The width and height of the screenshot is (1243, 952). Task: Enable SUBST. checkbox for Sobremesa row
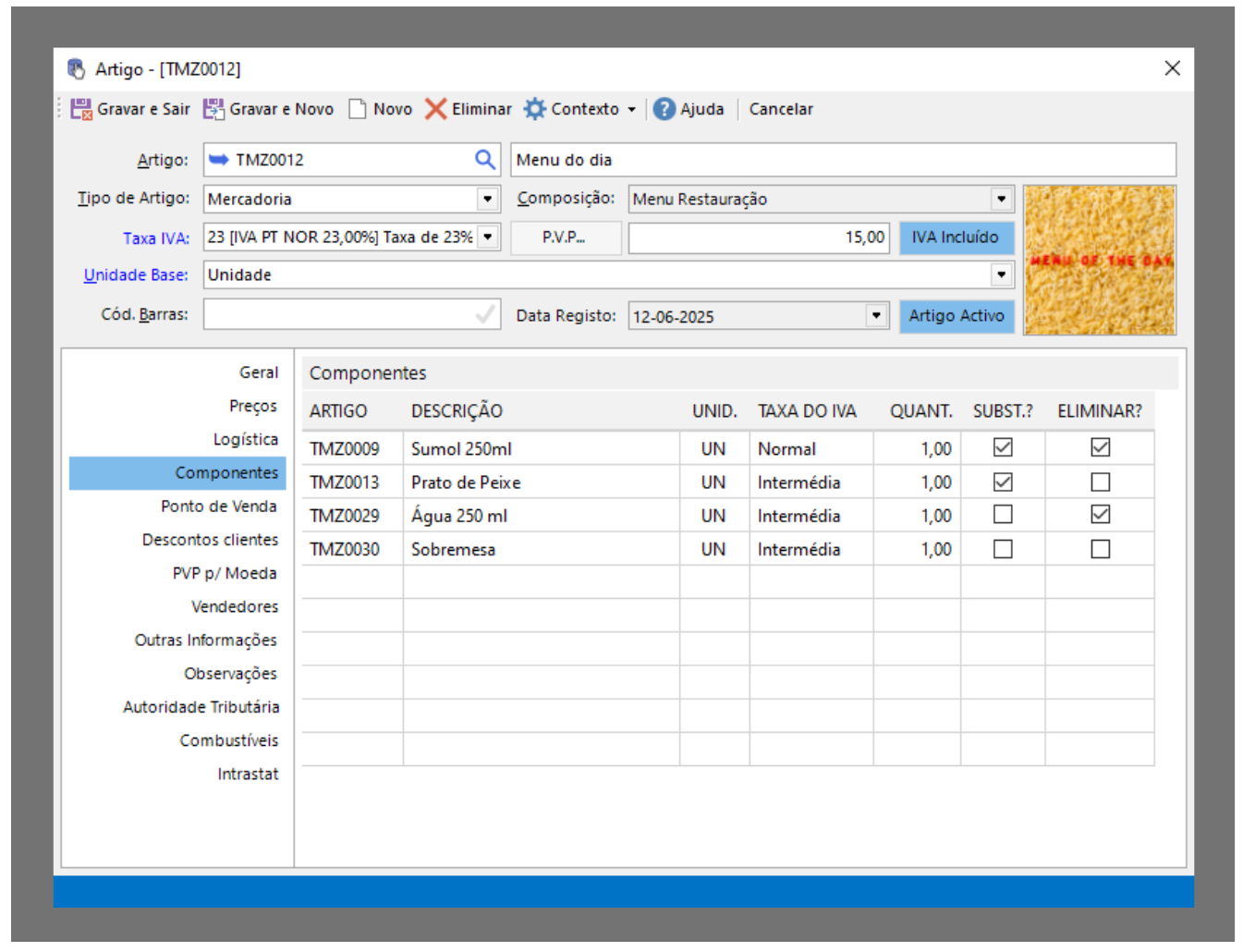coord(1003,549)
